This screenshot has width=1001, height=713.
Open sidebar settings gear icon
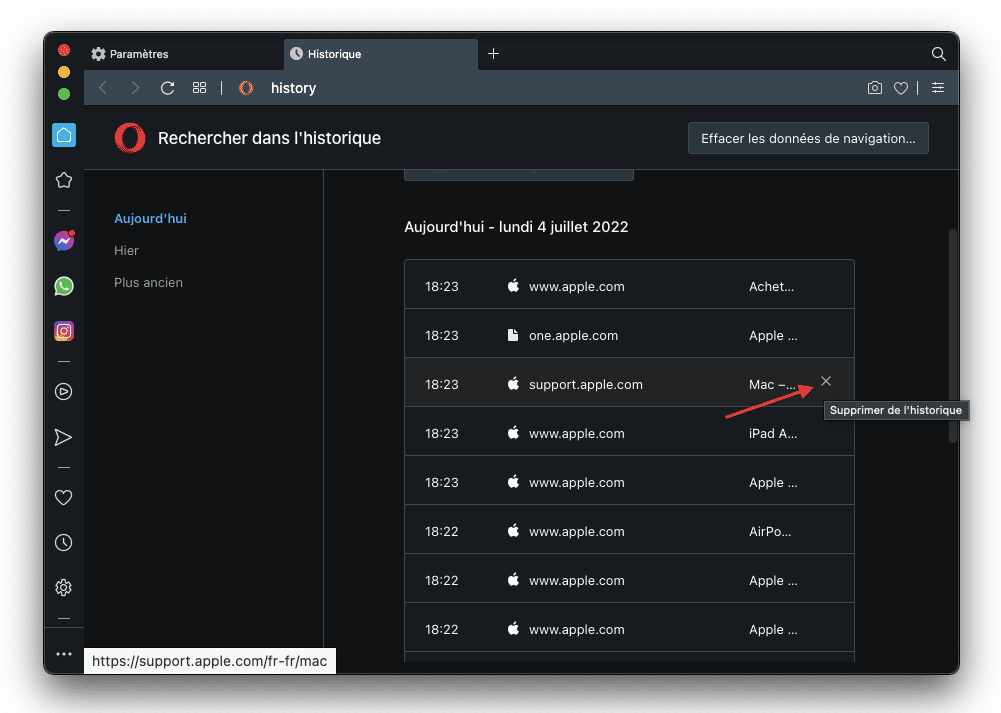pos(64,587)
